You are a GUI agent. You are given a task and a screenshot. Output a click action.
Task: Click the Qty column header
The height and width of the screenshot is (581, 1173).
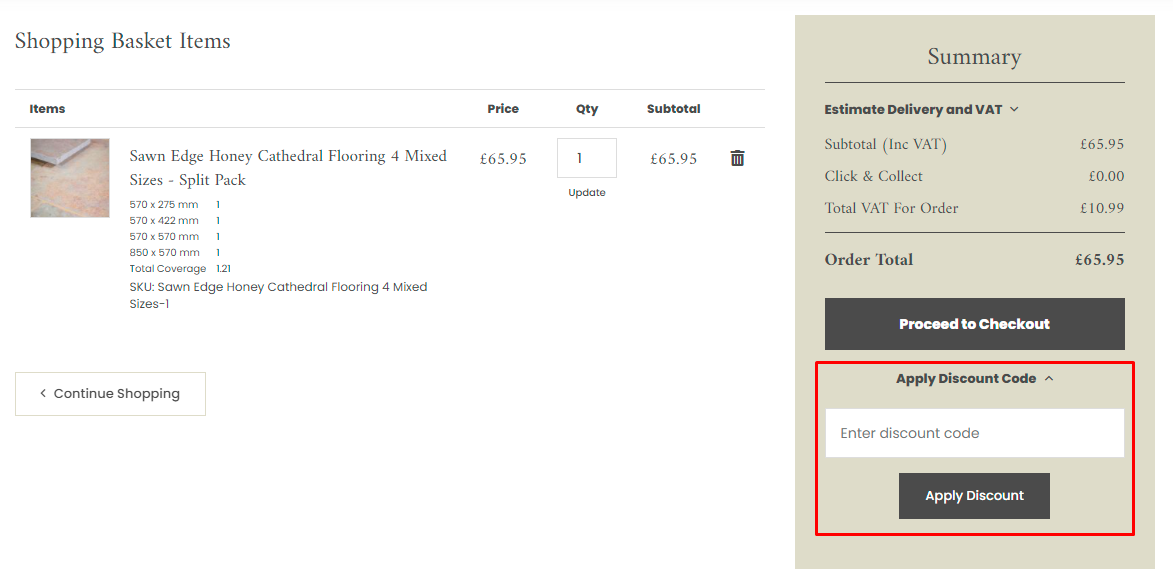[586, 109]
